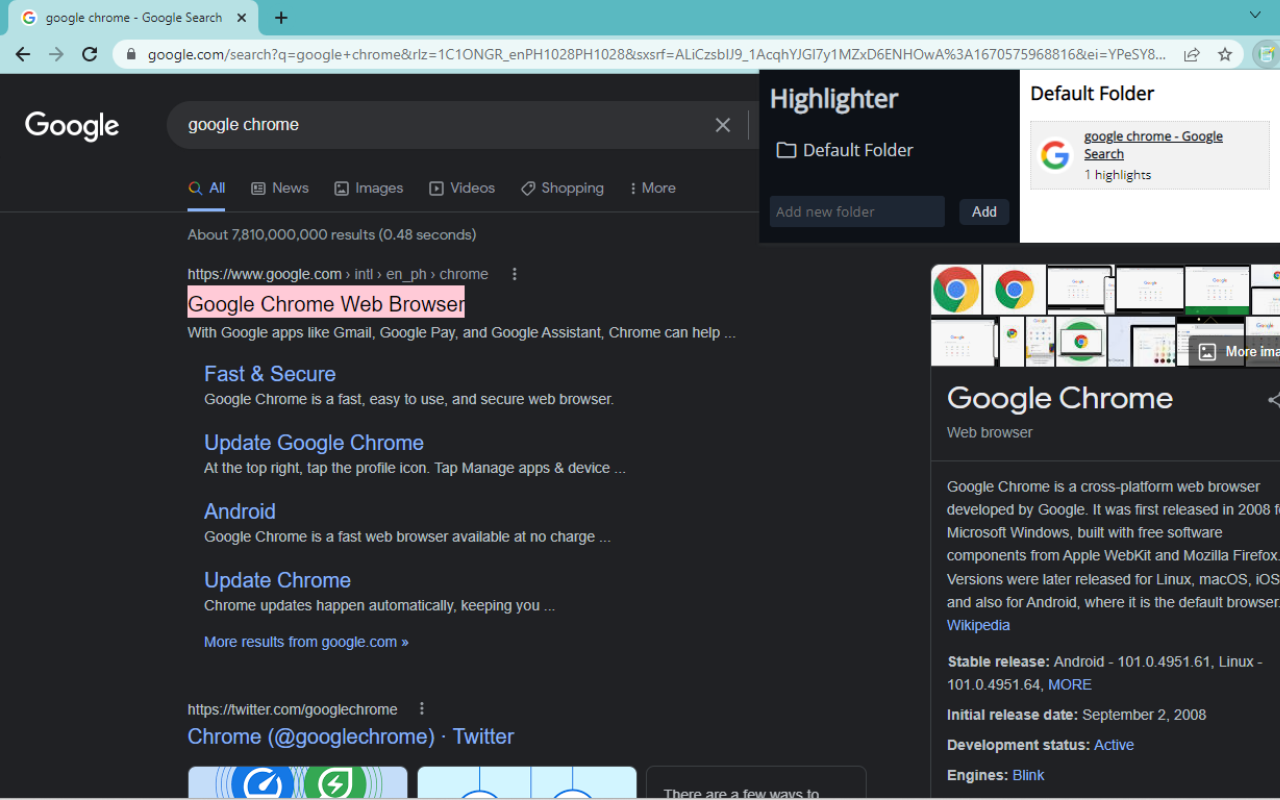
Task: Open the Blink engine link
Action: (x=1028, y=775)
